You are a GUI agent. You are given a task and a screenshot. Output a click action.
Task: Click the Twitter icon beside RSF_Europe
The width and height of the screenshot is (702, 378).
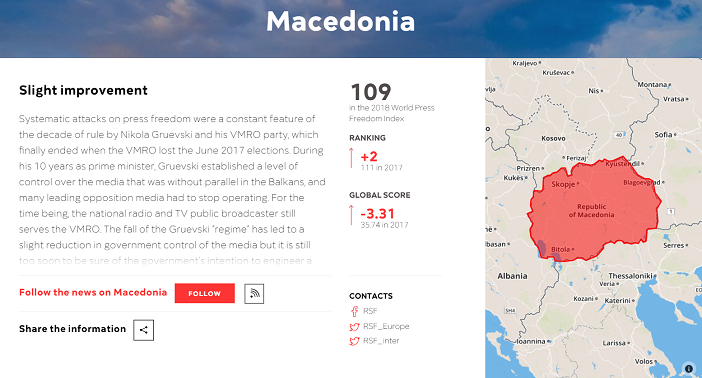point(354,327)
